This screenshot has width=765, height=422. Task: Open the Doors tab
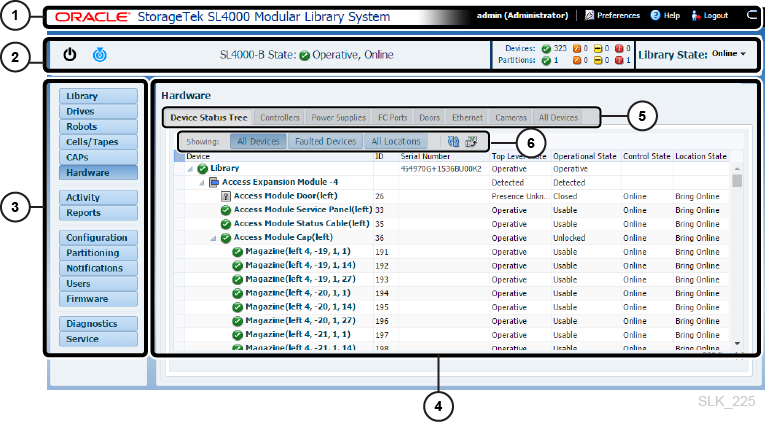point(429,118)
